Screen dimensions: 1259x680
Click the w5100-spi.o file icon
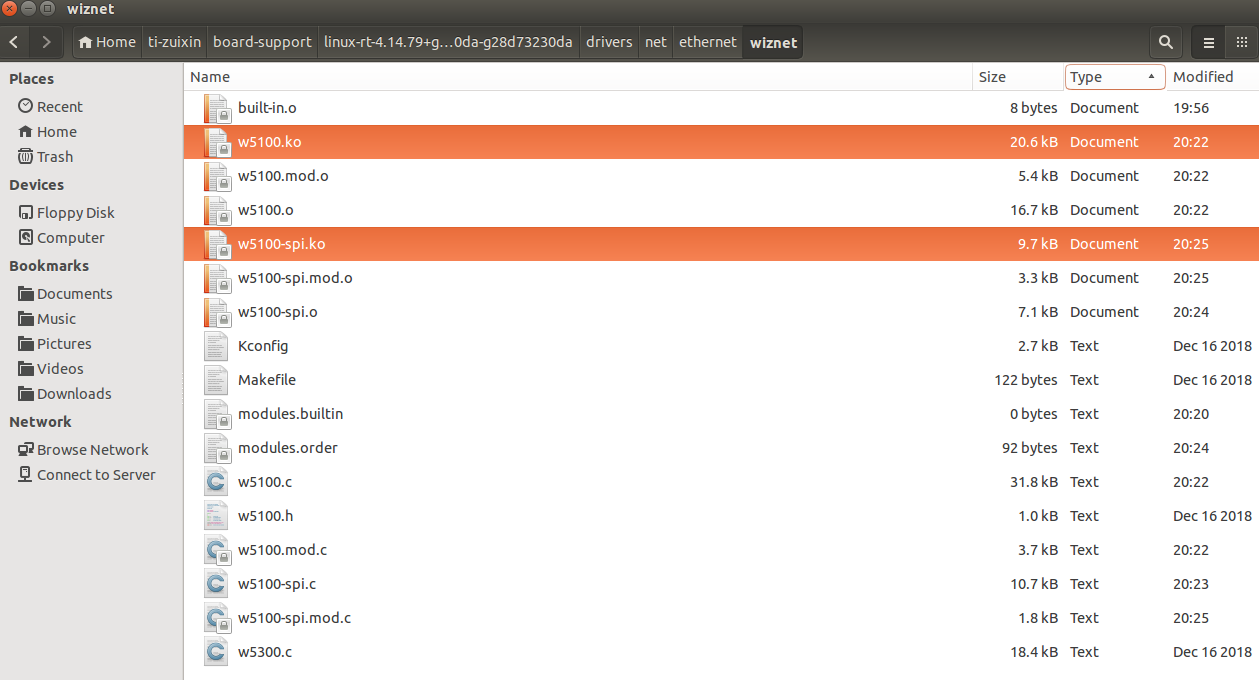pyautogui.click(x=216, y=312)
